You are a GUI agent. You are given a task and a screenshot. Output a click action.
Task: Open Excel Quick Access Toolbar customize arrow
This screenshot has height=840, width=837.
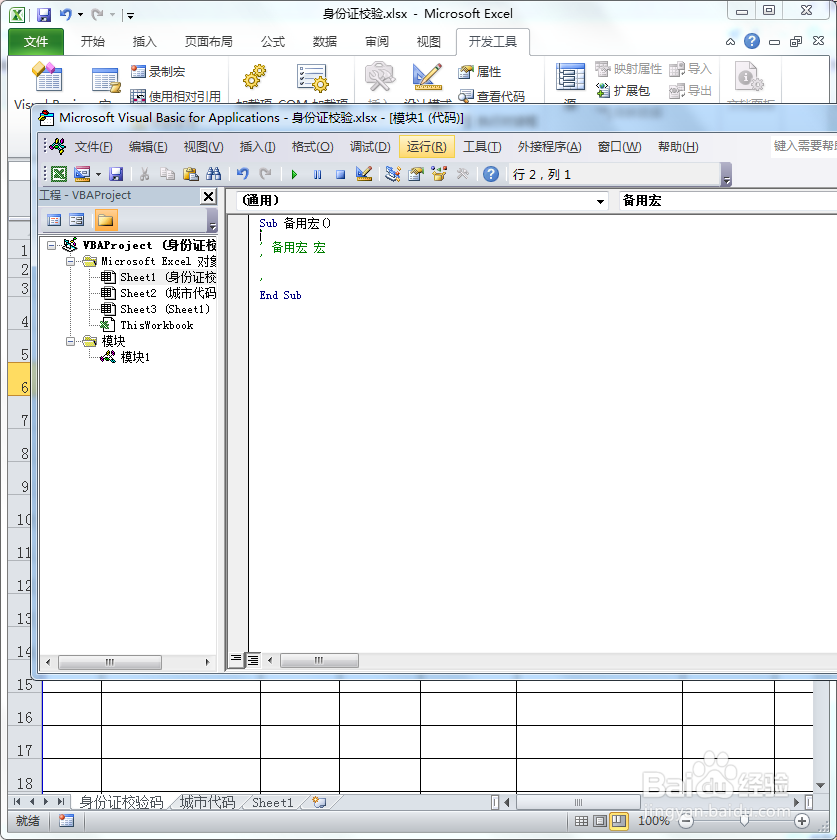[130, 16]
